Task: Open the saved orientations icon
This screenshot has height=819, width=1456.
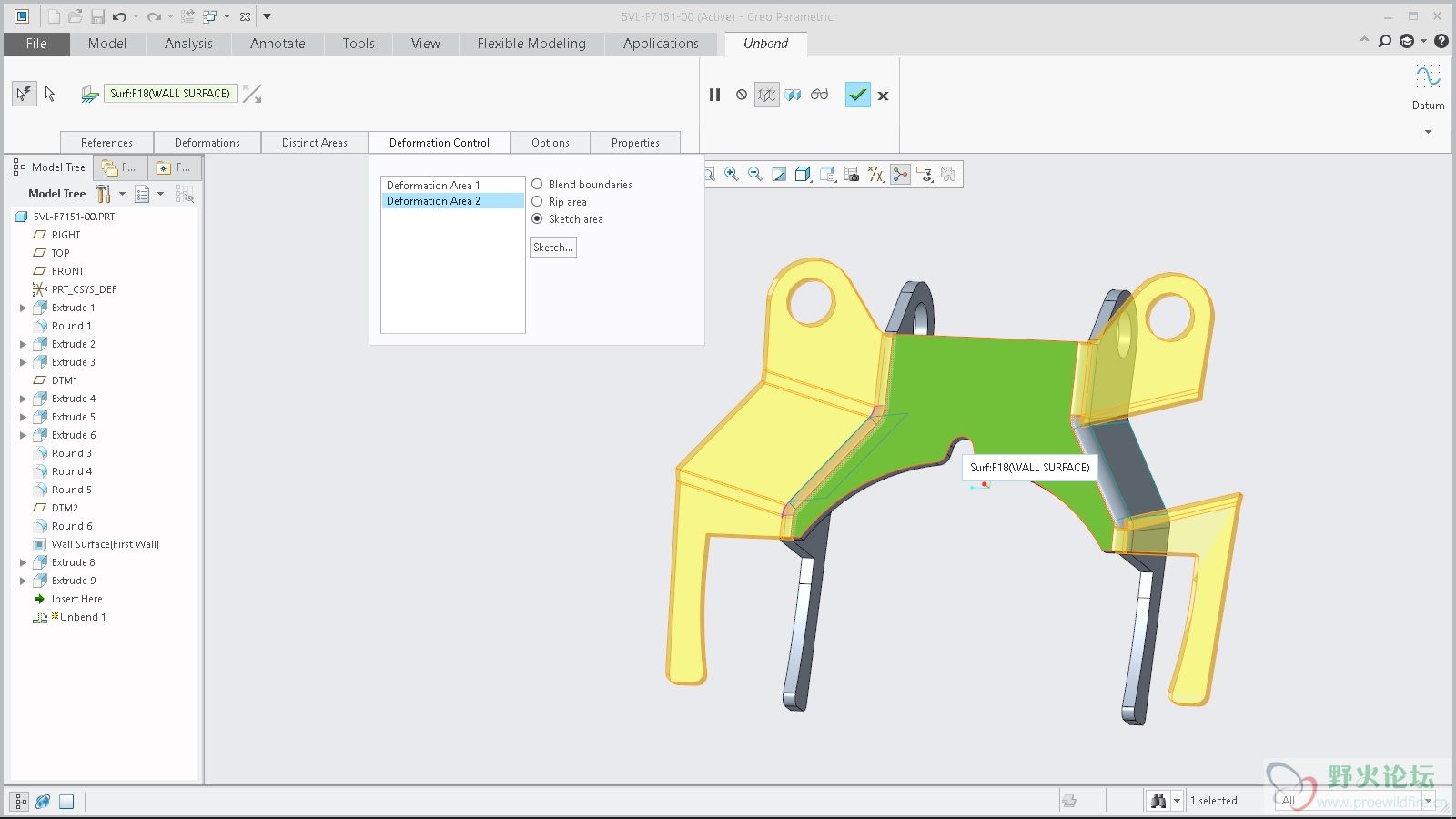Action: pos(827,174)
